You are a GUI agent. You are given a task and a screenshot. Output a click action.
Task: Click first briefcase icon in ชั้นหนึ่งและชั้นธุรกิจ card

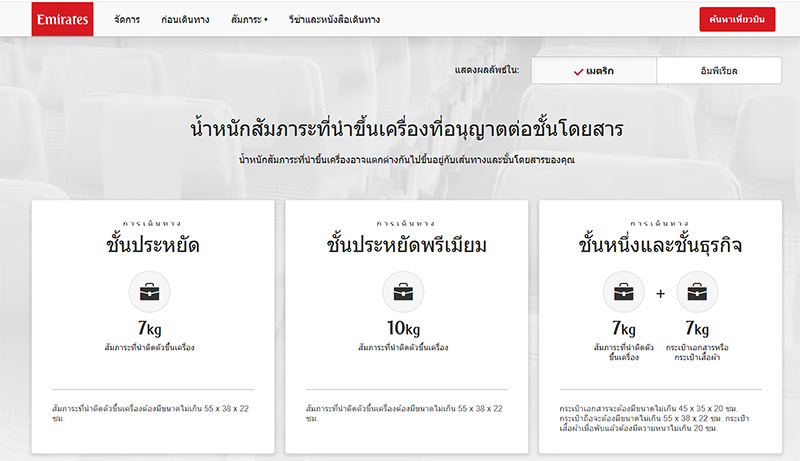tap(623, 292)
